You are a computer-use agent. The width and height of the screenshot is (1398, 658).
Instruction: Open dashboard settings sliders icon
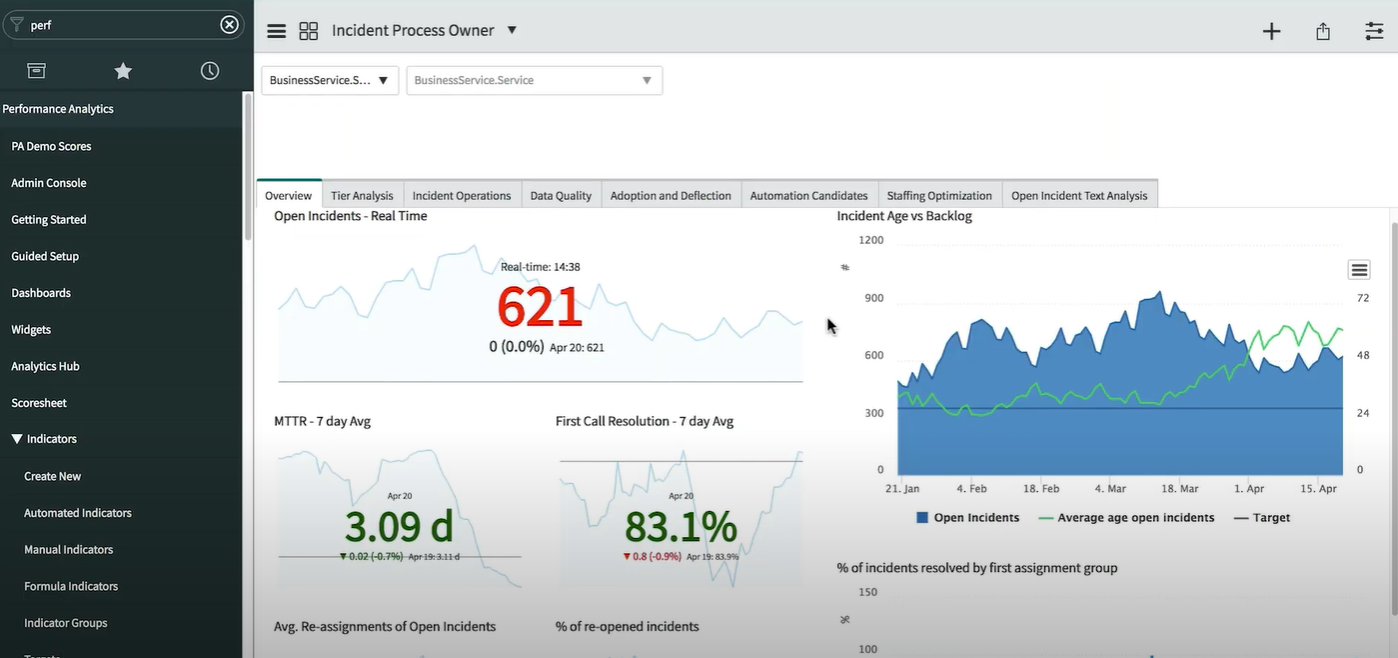tap(1374, 31)
